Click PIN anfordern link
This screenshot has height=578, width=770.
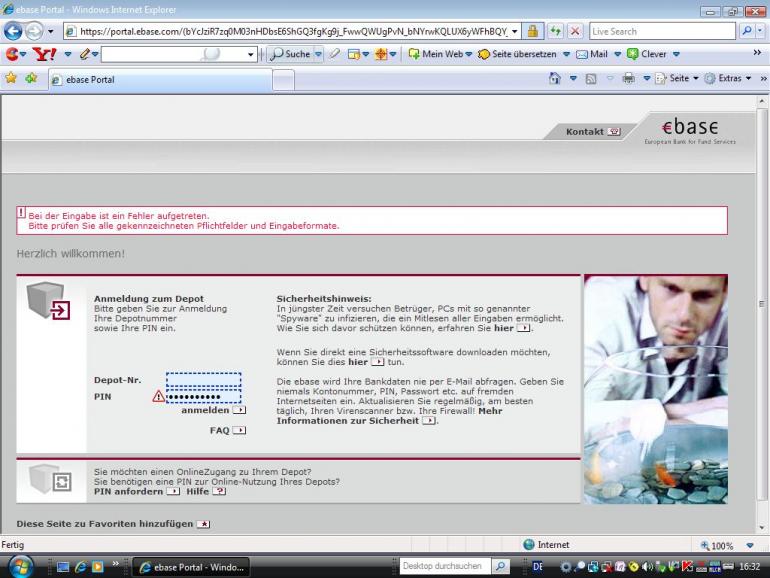pyautogui.click(x=137, y=492)
